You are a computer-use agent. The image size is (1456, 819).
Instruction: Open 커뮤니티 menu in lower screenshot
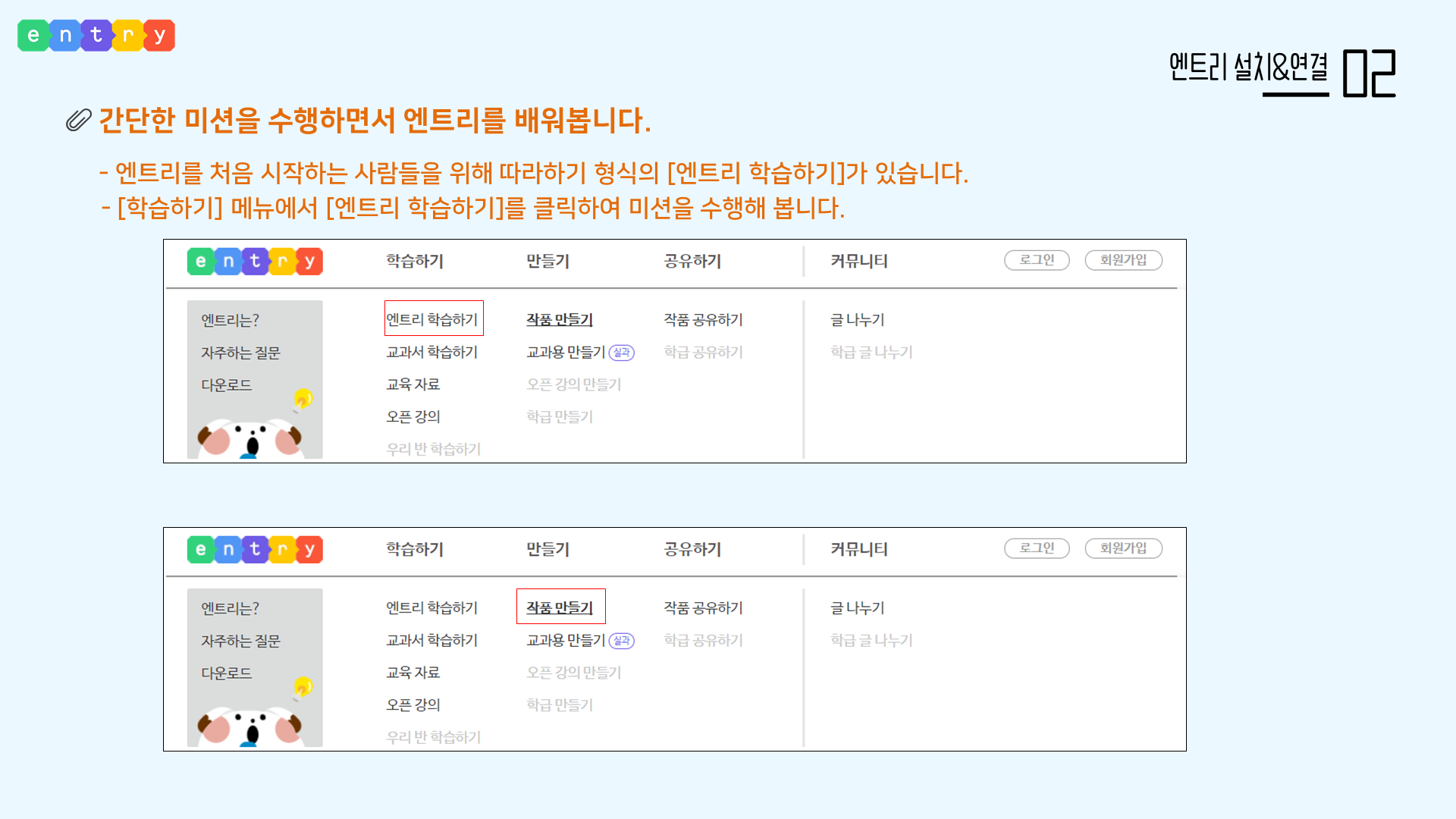coord(859,549)
